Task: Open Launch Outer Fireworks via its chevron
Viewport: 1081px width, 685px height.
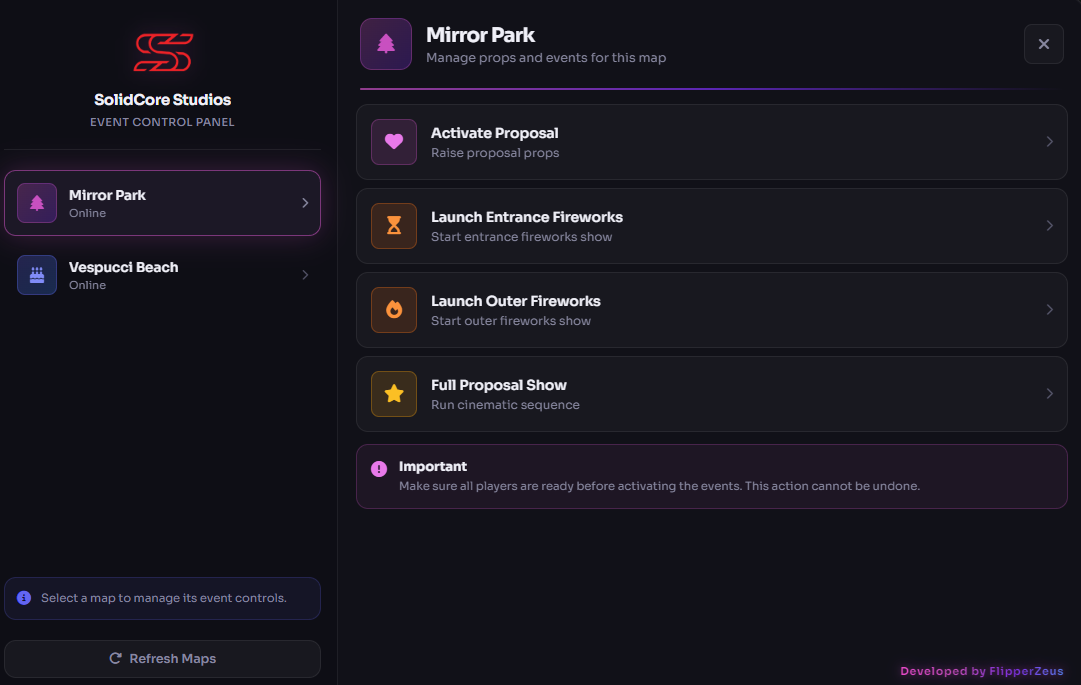Action: 1049,310
